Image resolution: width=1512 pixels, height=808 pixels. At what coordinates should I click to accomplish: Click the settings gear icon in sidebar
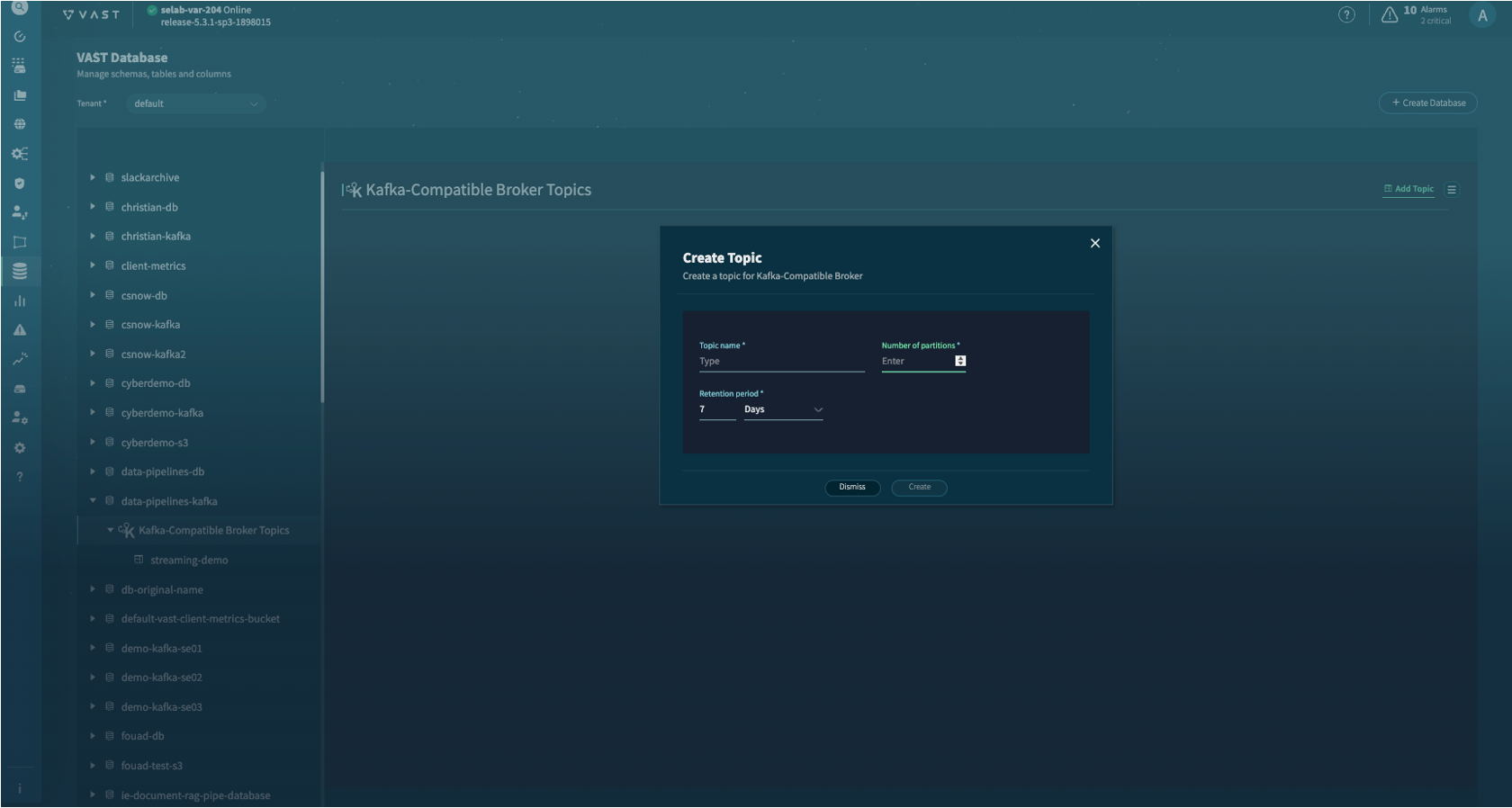point(20,448)
